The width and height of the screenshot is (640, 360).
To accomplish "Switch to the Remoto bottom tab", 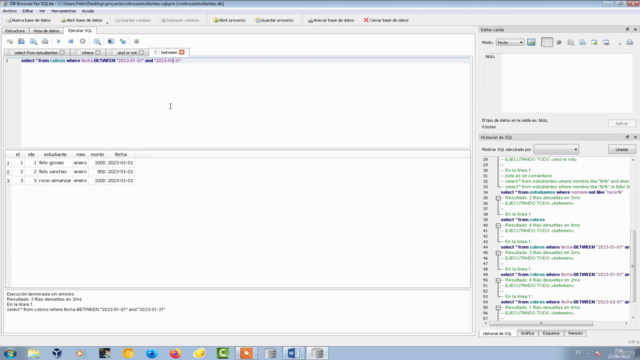I will (576, 333).
